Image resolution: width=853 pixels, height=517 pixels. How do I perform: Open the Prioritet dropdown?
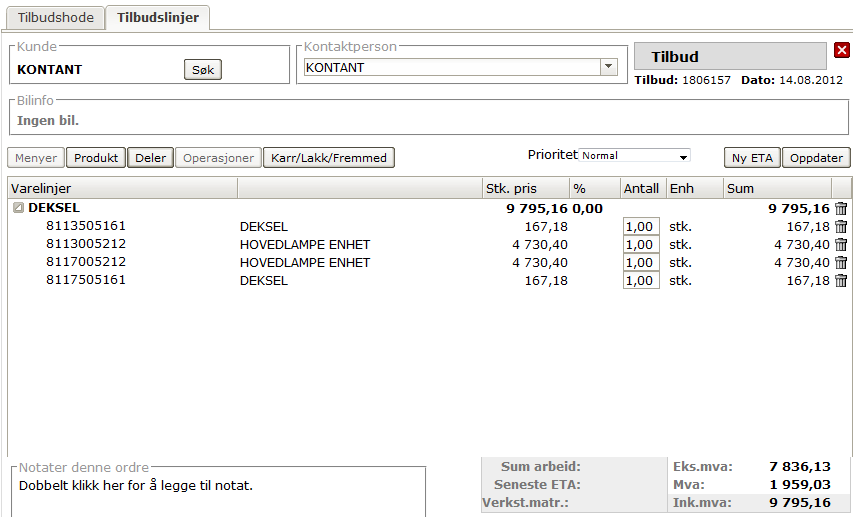tap(684, 157)
